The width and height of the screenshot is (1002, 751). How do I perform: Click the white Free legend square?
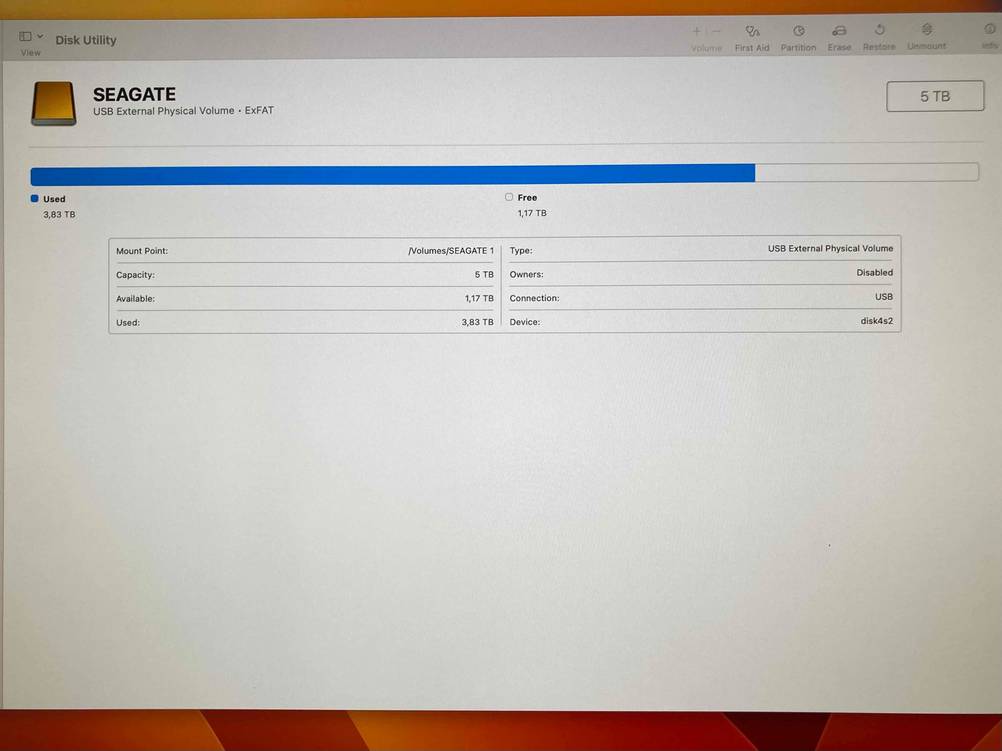(509, 197)
